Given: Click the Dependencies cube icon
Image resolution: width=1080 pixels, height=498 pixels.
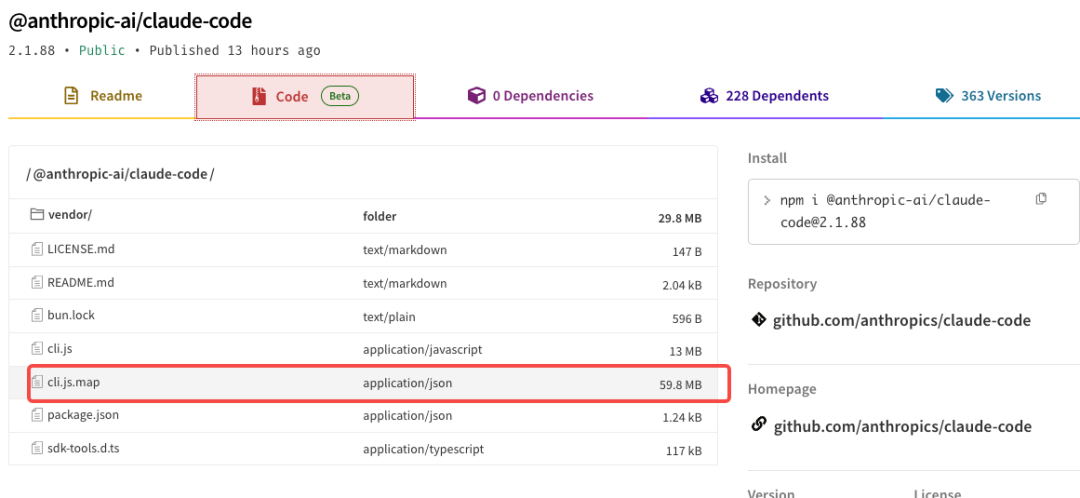Looking at the screenshot, I should point(476,96).
